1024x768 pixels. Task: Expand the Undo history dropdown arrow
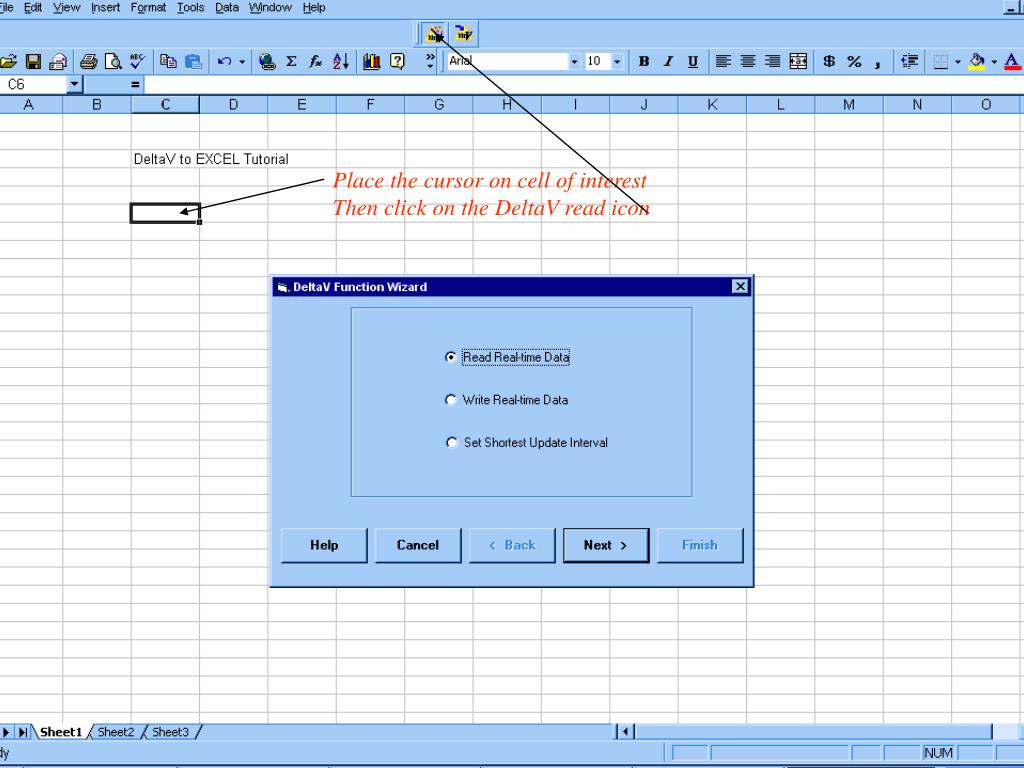[242, 61]
